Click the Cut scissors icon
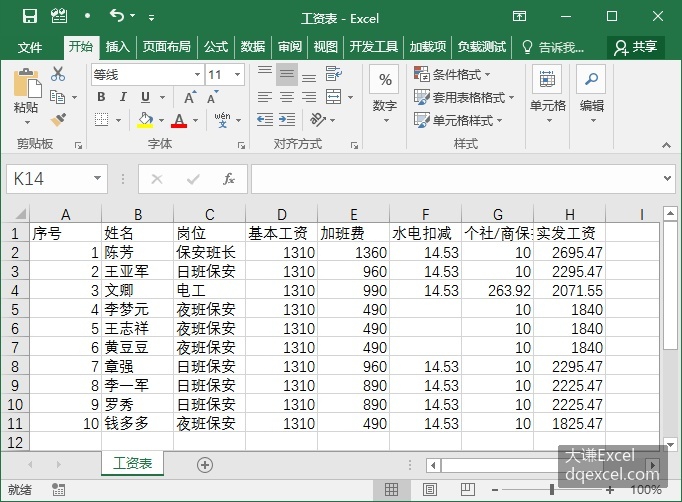This screenshot has width=682, height=502. tap(58, 74)
